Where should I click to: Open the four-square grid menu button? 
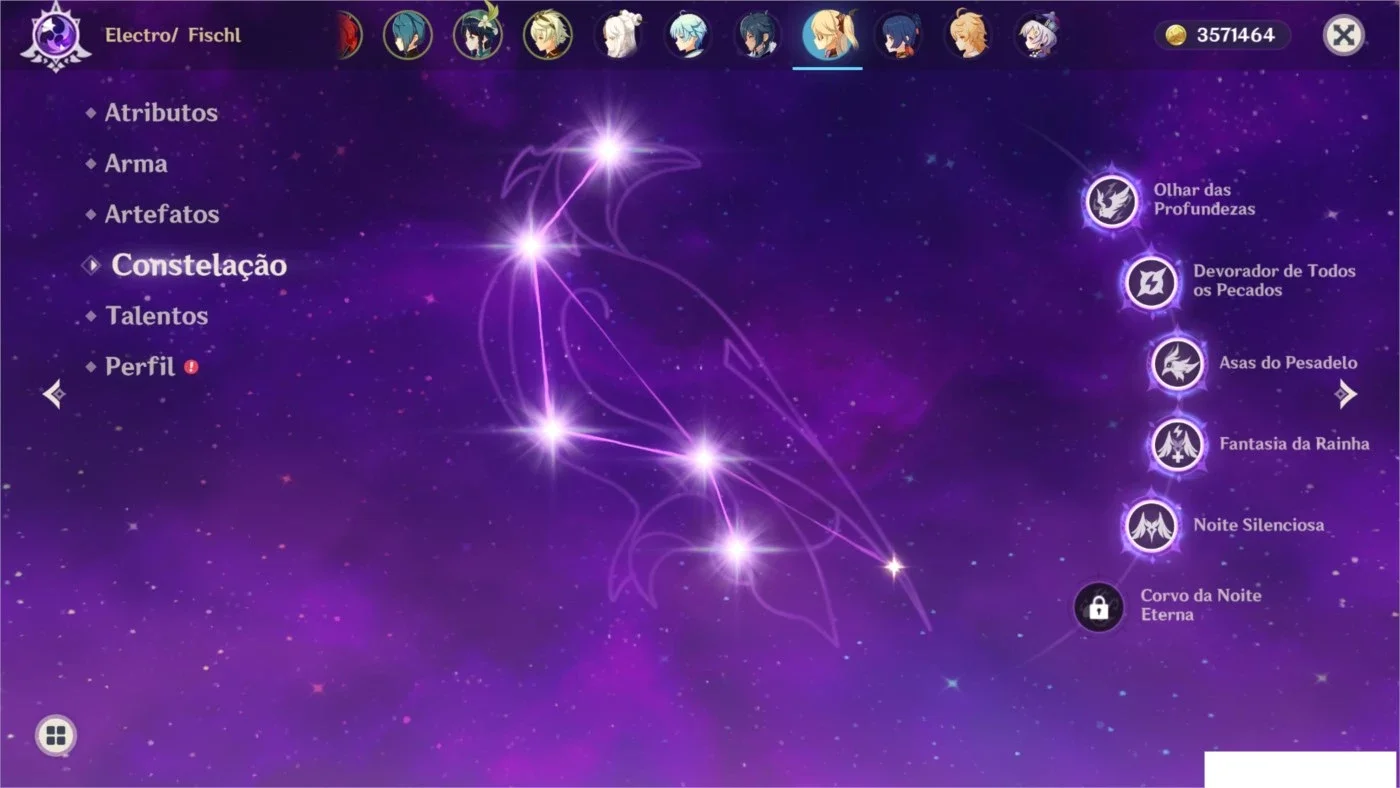[56, 737]
